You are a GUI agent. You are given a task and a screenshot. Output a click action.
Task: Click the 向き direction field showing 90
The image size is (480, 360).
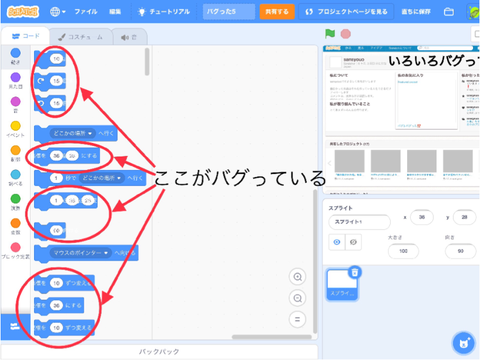pyautogui.click(x=461, y=251)
